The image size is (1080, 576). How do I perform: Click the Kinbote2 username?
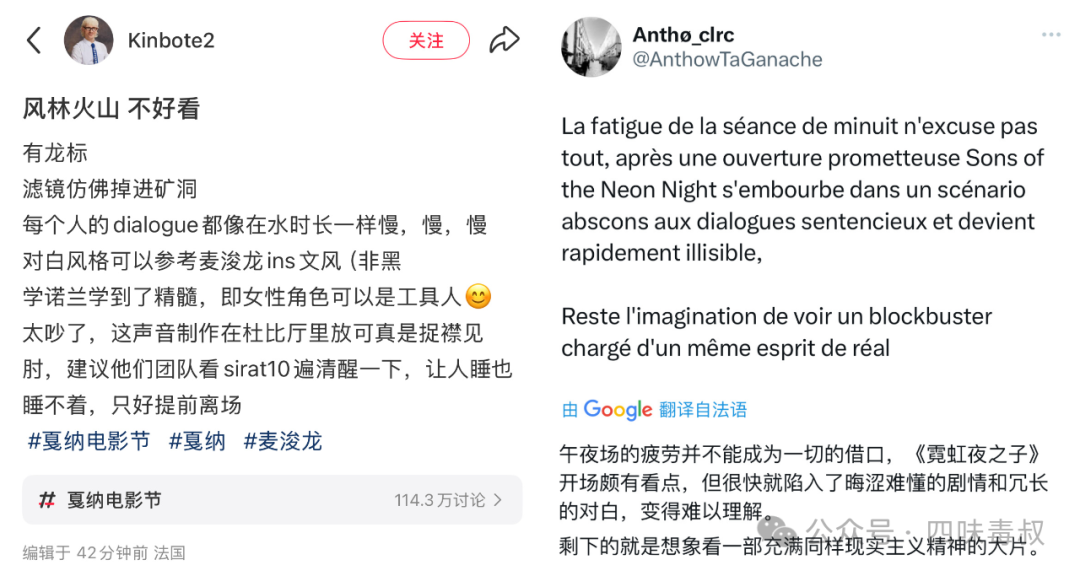[171, 41]
